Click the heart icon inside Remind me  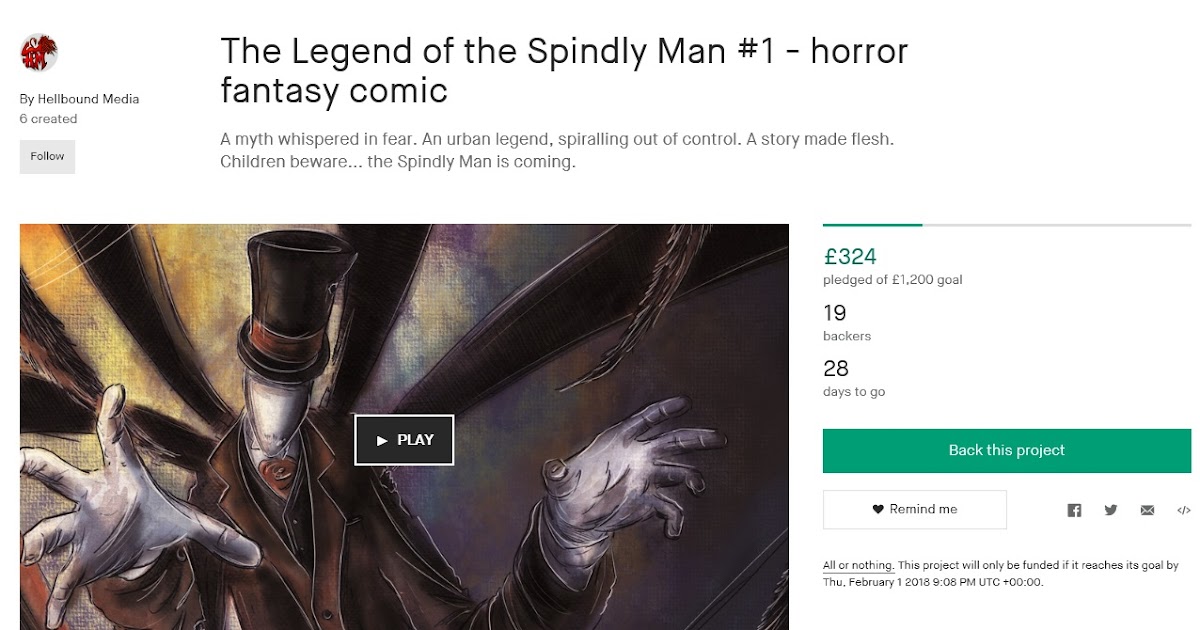(x=877, y=509)
